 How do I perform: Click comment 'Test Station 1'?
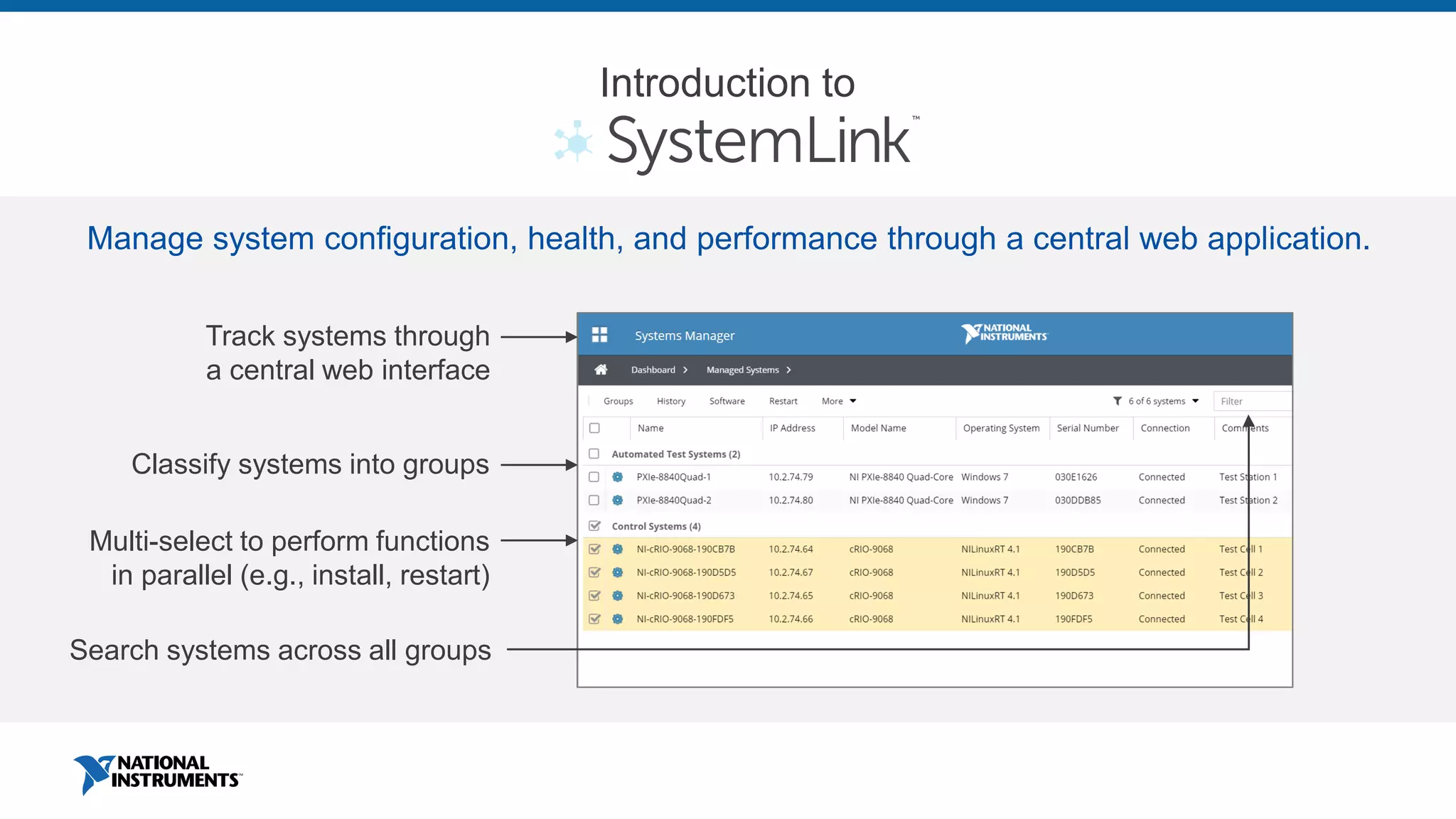point(1248,477)
